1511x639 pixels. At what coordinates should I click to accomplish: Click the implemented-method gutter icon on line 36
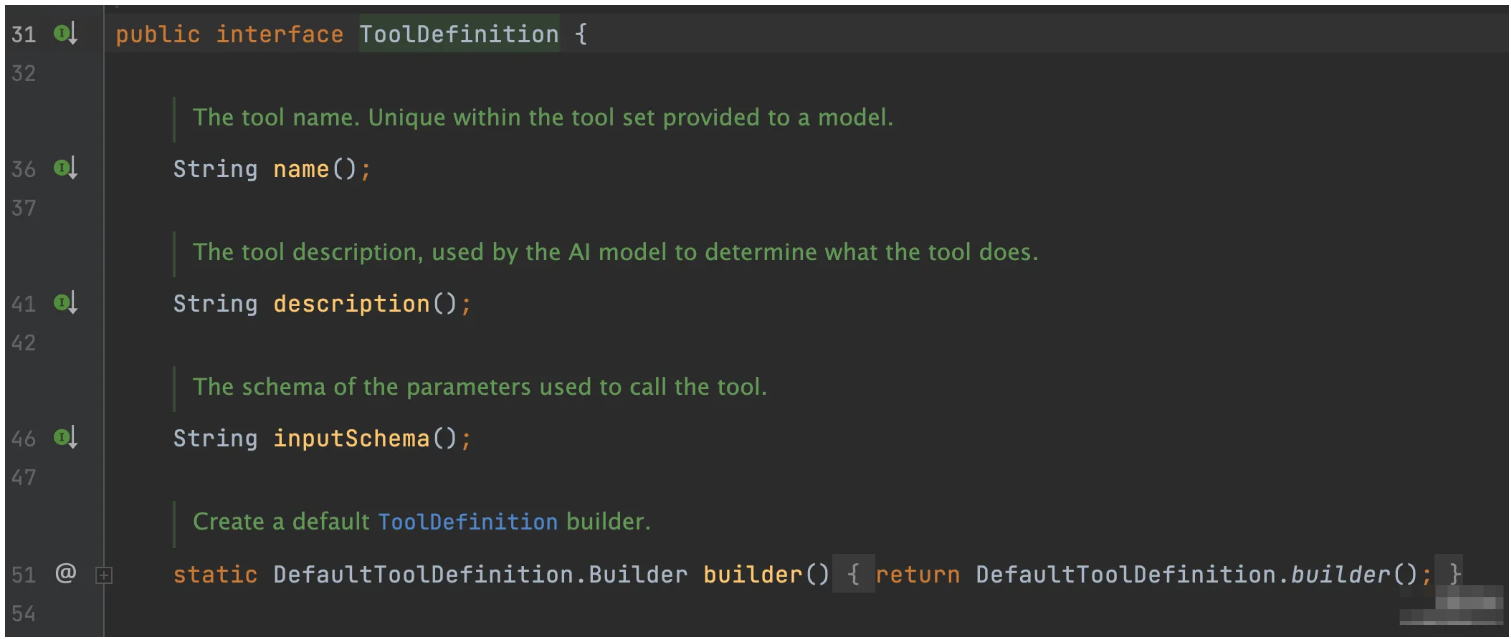coord(65,169)
